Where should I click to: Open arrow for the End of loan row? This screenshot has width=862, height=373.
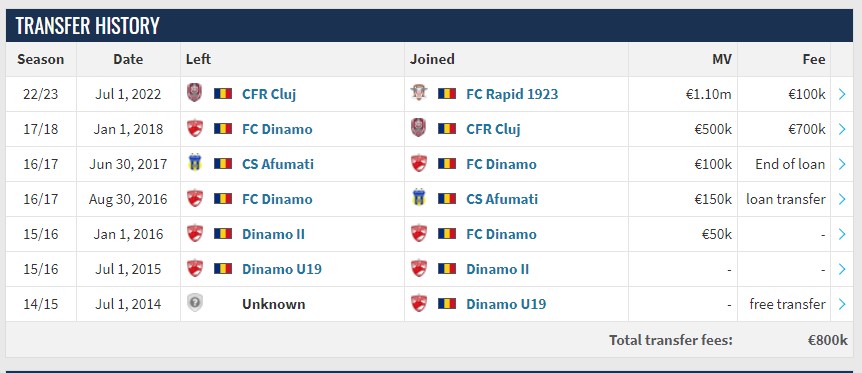(x=842, y=164)
